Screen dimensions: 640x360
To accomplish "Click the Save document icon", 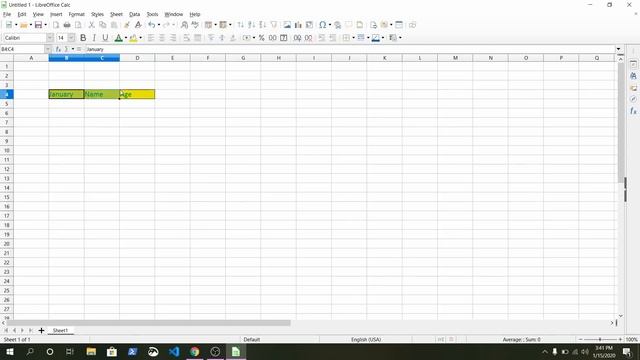I will click(x=38, y=25).
